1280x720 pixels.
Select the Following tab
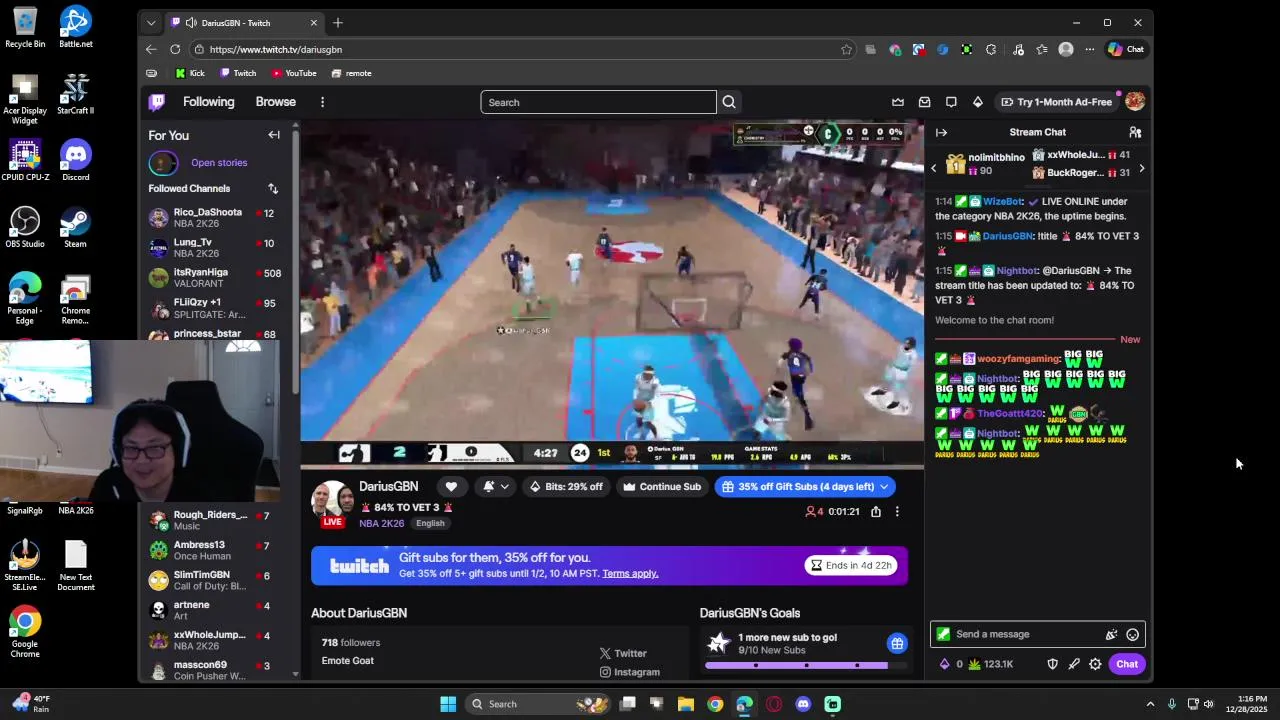click(x=208, y=102)
